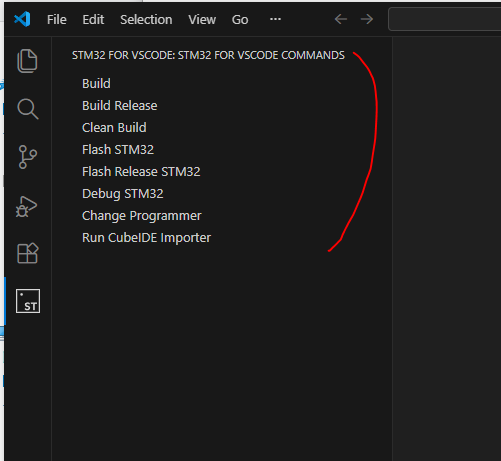Screen dimensions: 501x461
Task: Open the File menu
Action: point(57,20)
